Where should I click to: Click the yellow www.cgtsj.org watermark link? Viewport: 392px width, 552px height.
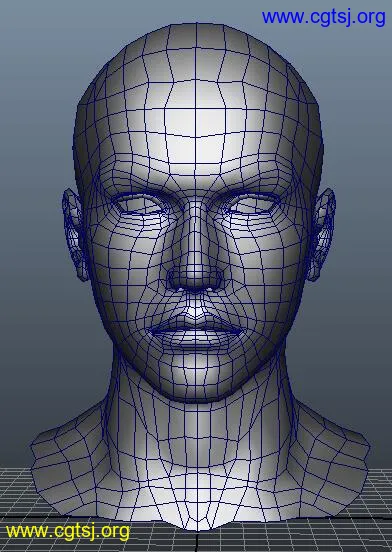68,531
